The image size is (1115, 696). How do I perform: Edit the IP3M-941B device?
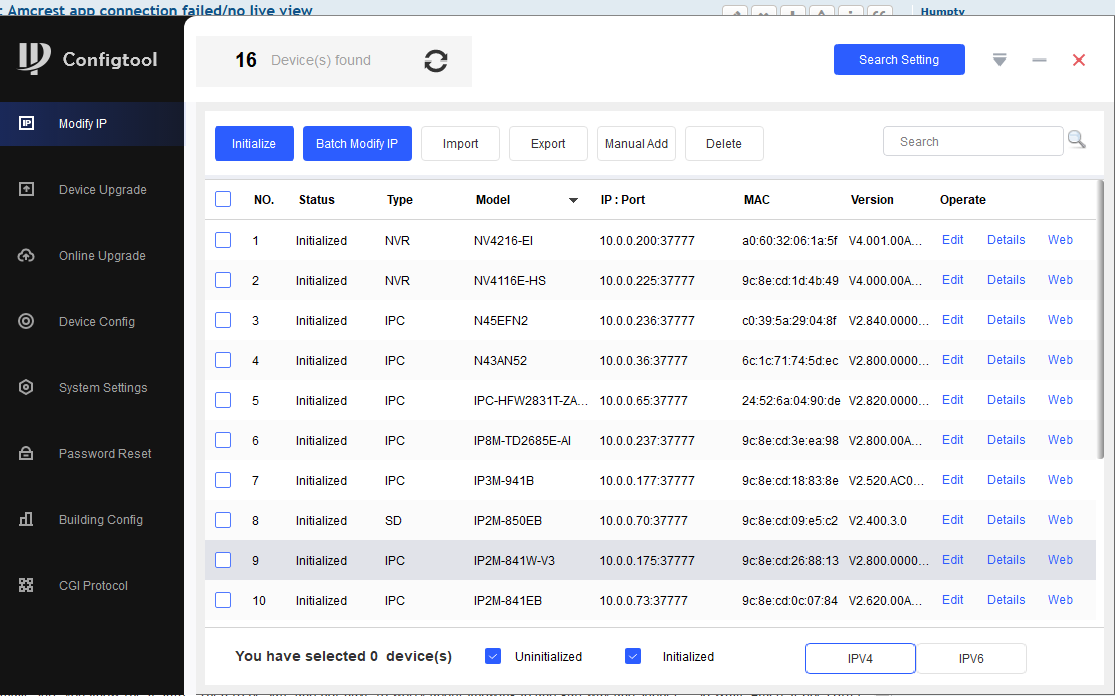952,479
